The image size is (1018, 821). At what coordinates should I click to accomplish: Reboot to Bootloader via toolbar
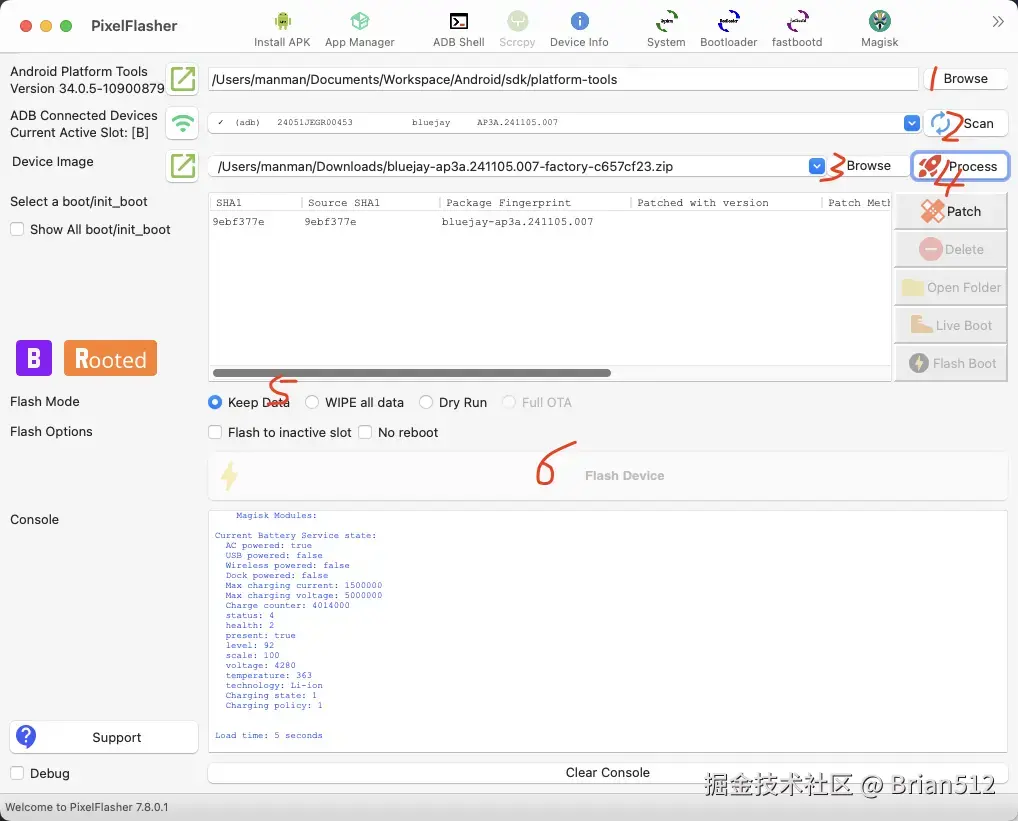point(728,30)
